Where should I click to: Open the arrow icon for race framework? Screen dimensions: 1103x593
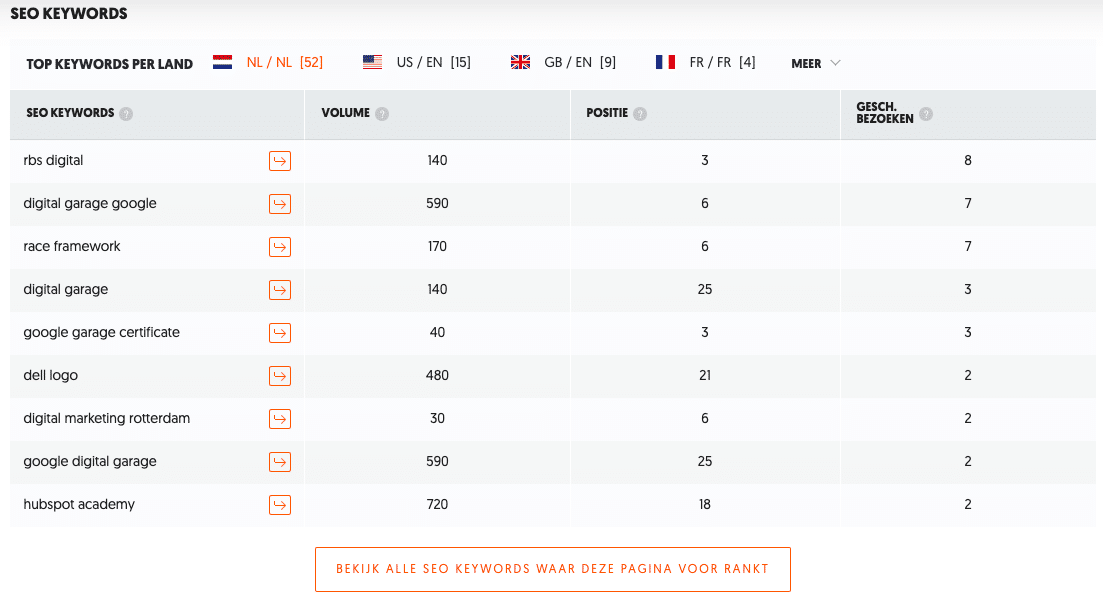coord(280,247)
